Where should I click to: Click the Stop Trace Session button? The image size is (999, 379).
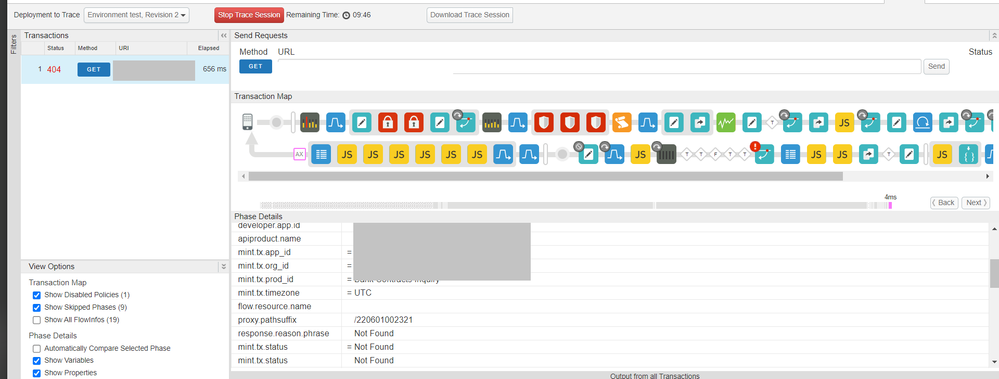(249, 15)
